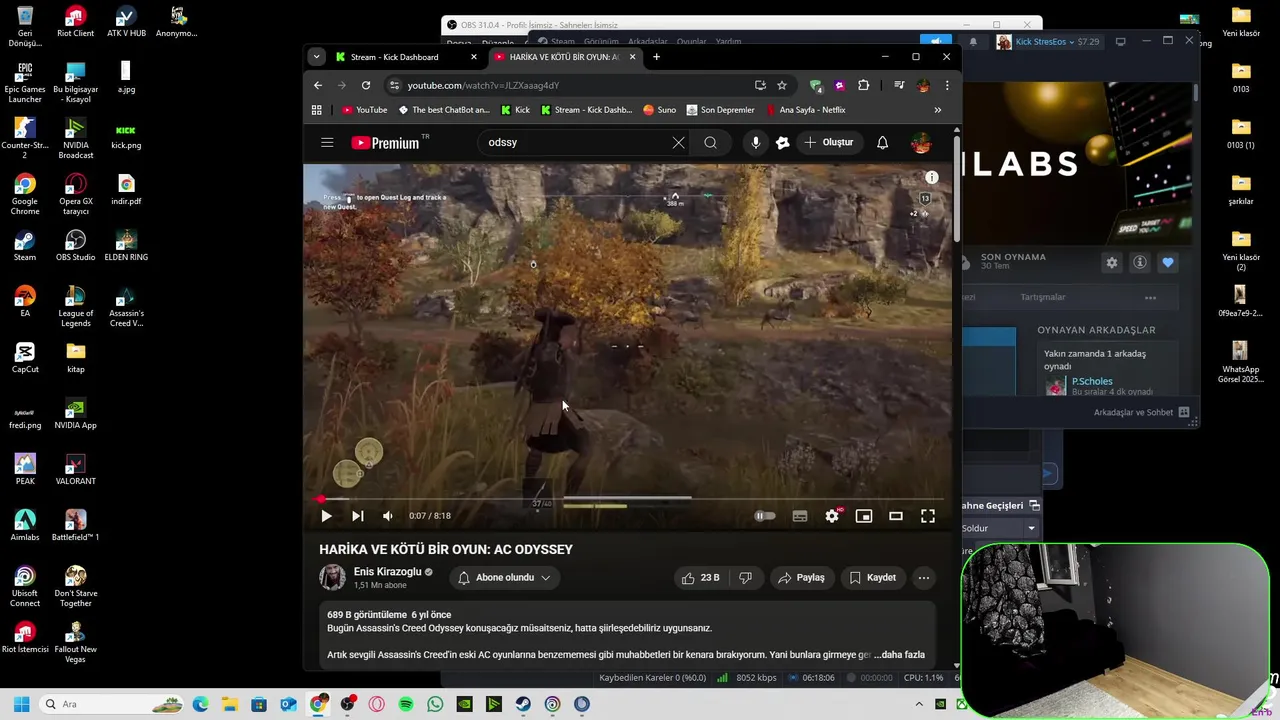Like the video with 23 B likes
This screenshot has width=1280, height=720.
[x=700, y=578]
